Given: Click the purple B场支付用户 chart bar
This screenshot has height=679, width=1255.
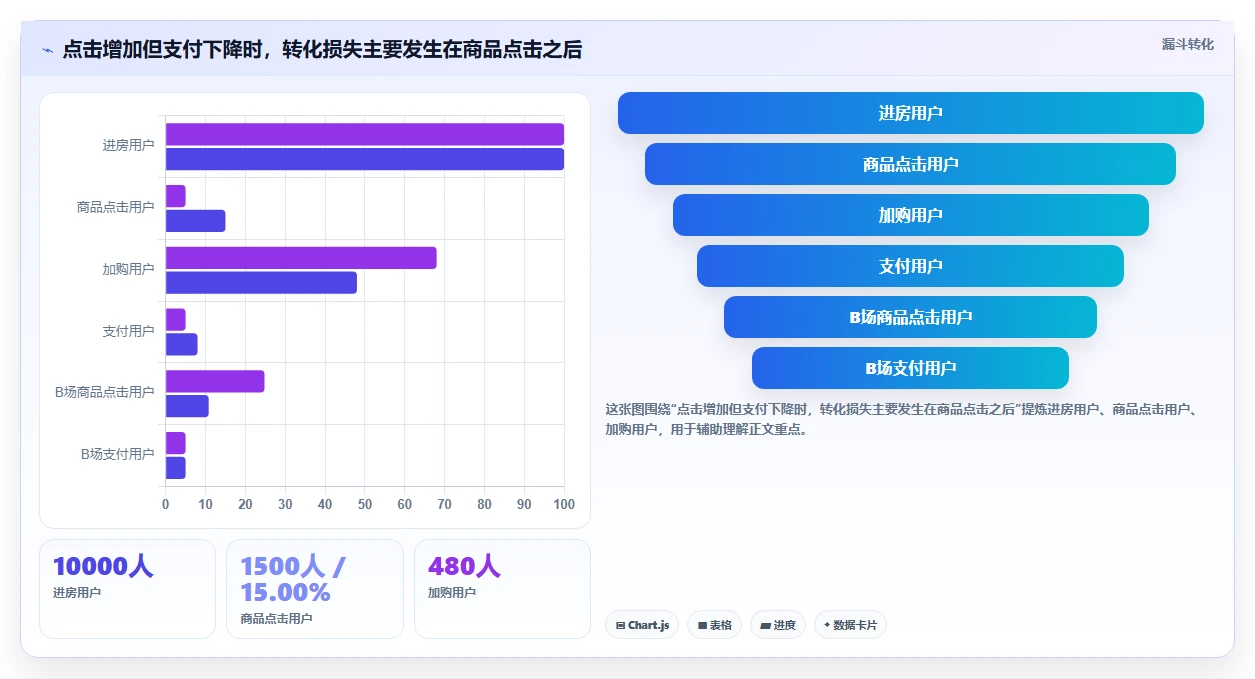Looking at the screenshot, I should pos(175,443).
